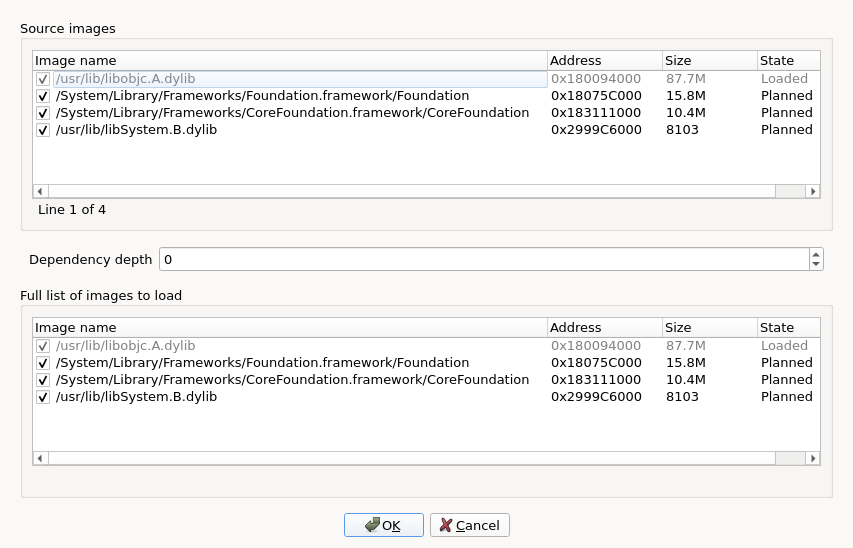Select CoreFoundation.framework row in Full list
Image resolution: width=853 pixels, height=548 pixels.
pyautogui.click(x=292, y=380)
